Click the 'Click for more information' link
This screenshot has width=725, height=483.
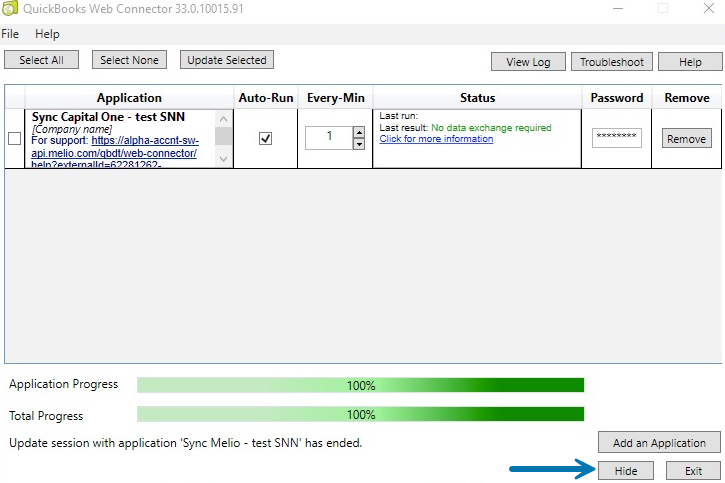(x=436, y=139)
